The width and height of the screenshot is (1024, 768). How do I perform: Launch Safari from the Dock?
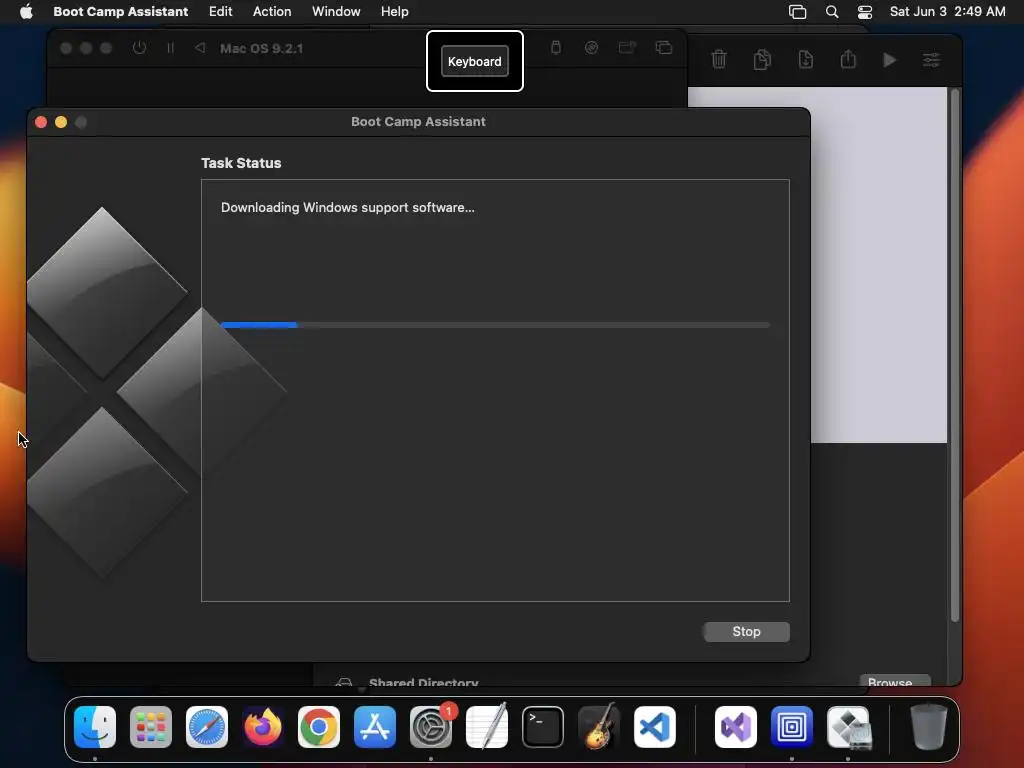[207, 727]
